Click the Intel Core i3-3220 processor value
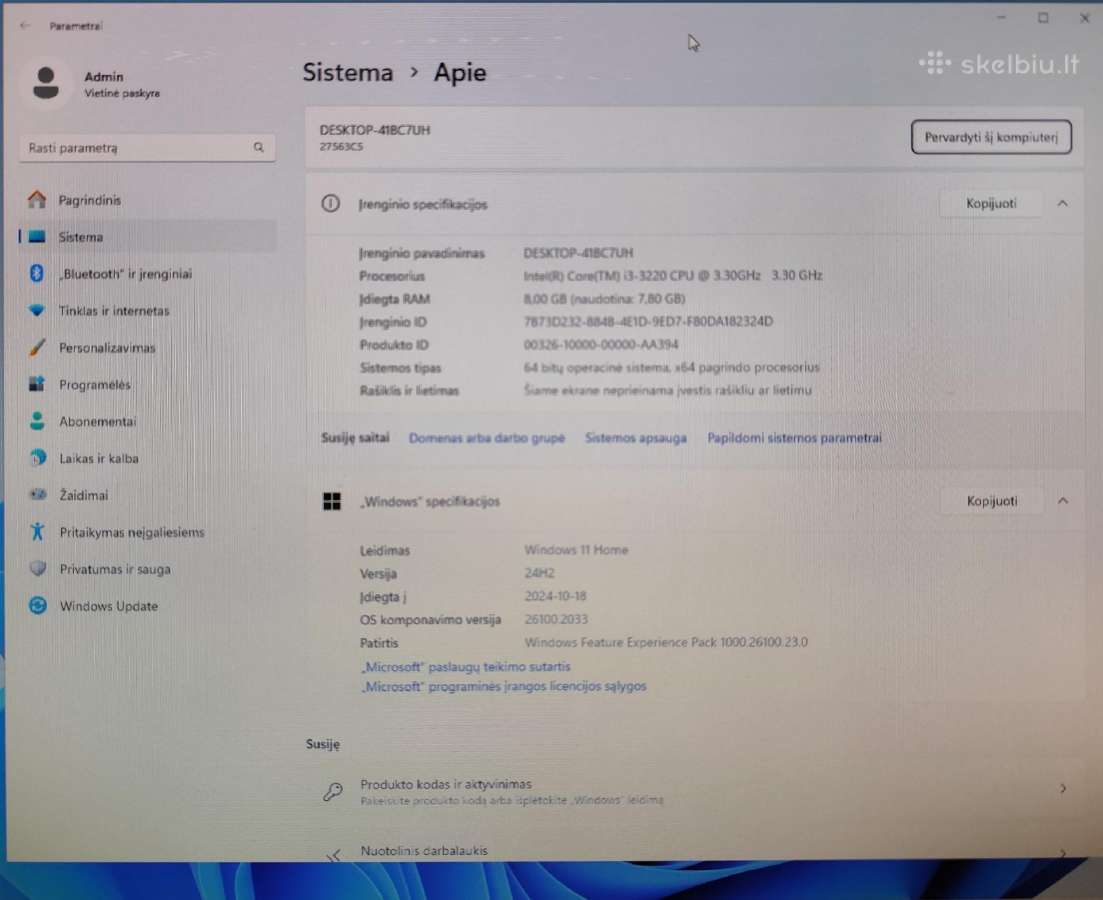The image size is (1103, 900). (672, 275)
